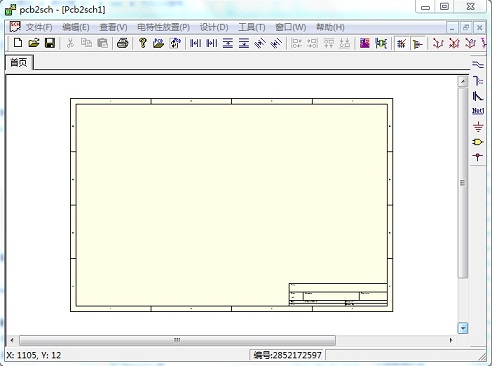Open the 设计(D) menu
492x366 pixels.
(214, 27)
